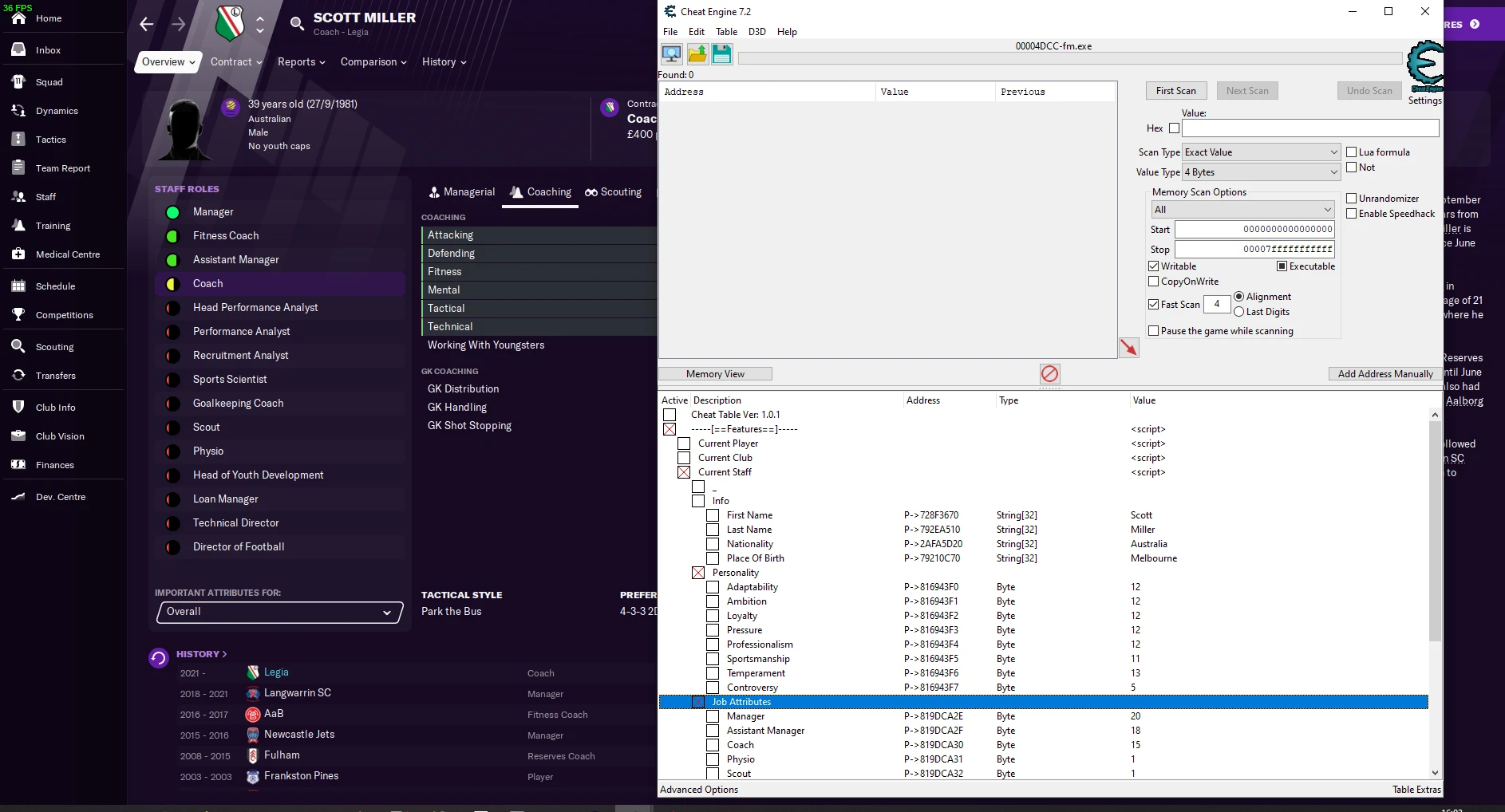Switch to the Scouting attributes tab
Screen dimensions: 1505x812
click(x=613, y=192)
